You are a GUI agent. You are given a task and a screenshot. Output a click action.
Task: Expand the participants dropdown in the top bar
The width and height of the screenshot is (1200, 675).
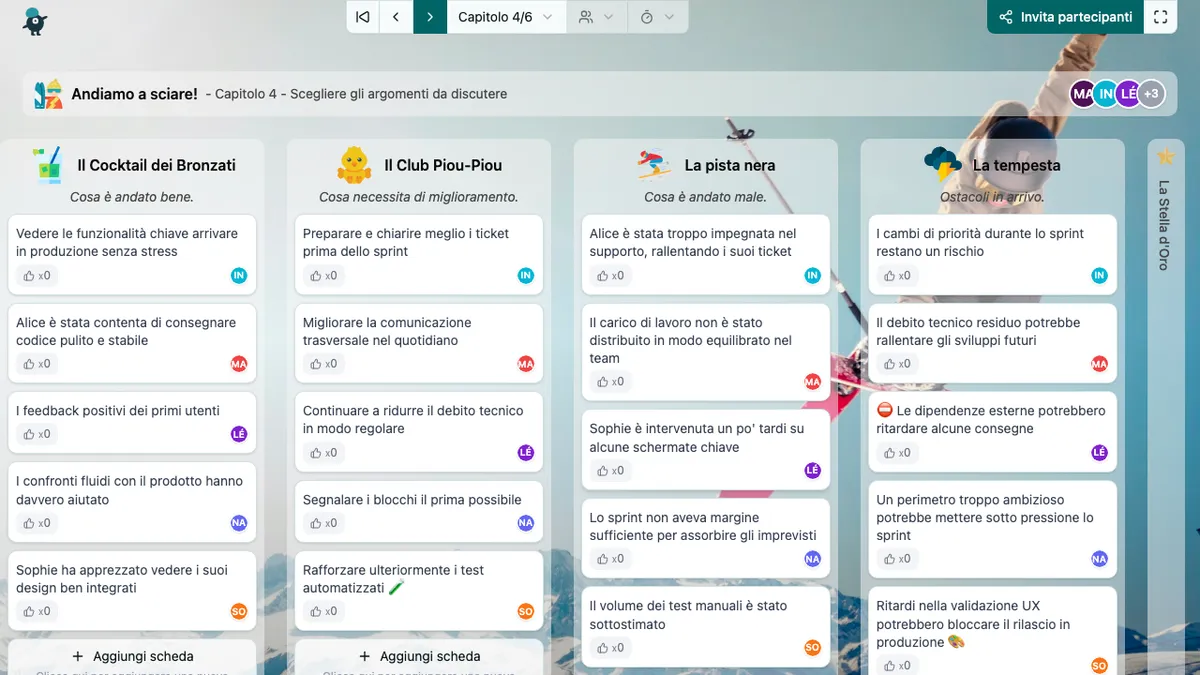pos(596,17)
